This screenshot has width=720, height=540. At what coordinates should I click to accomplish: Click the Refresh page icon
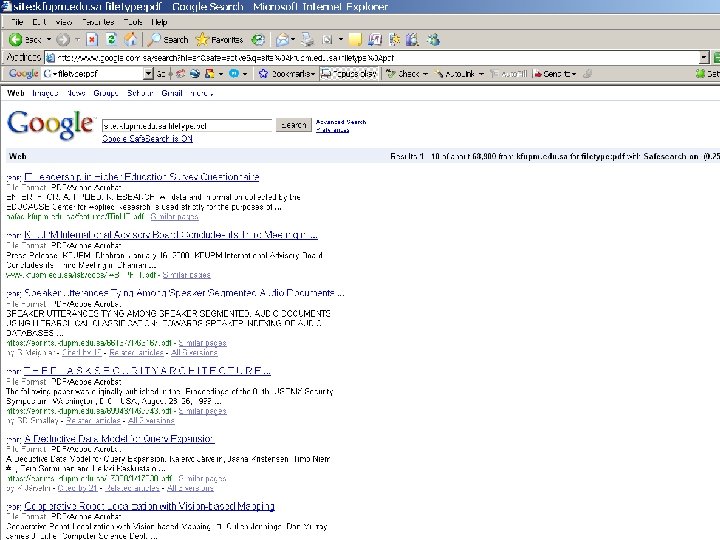tap(112, 40)
